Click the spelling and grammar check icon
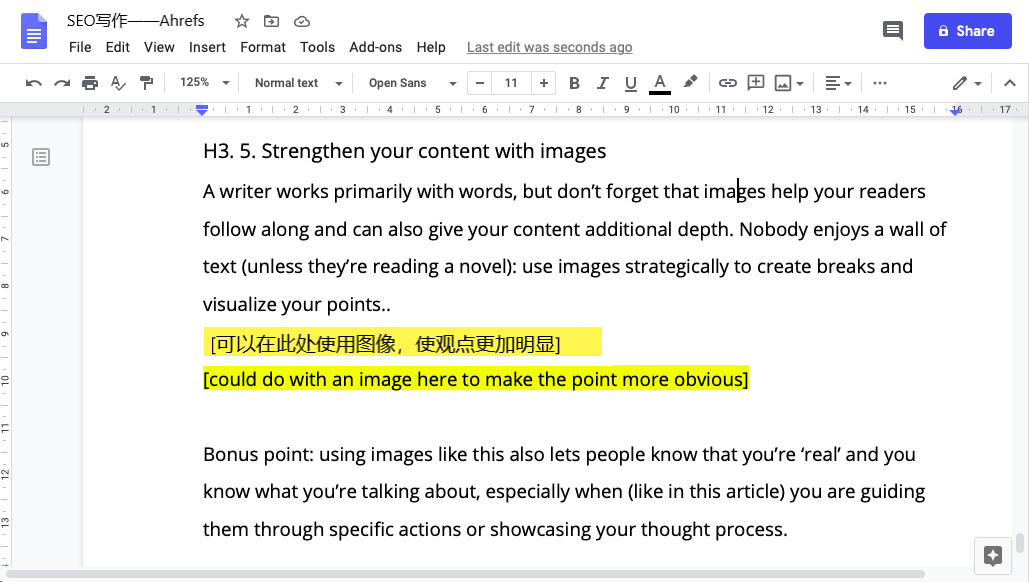This screenshot has width=1029, height=582. [118, 83]
